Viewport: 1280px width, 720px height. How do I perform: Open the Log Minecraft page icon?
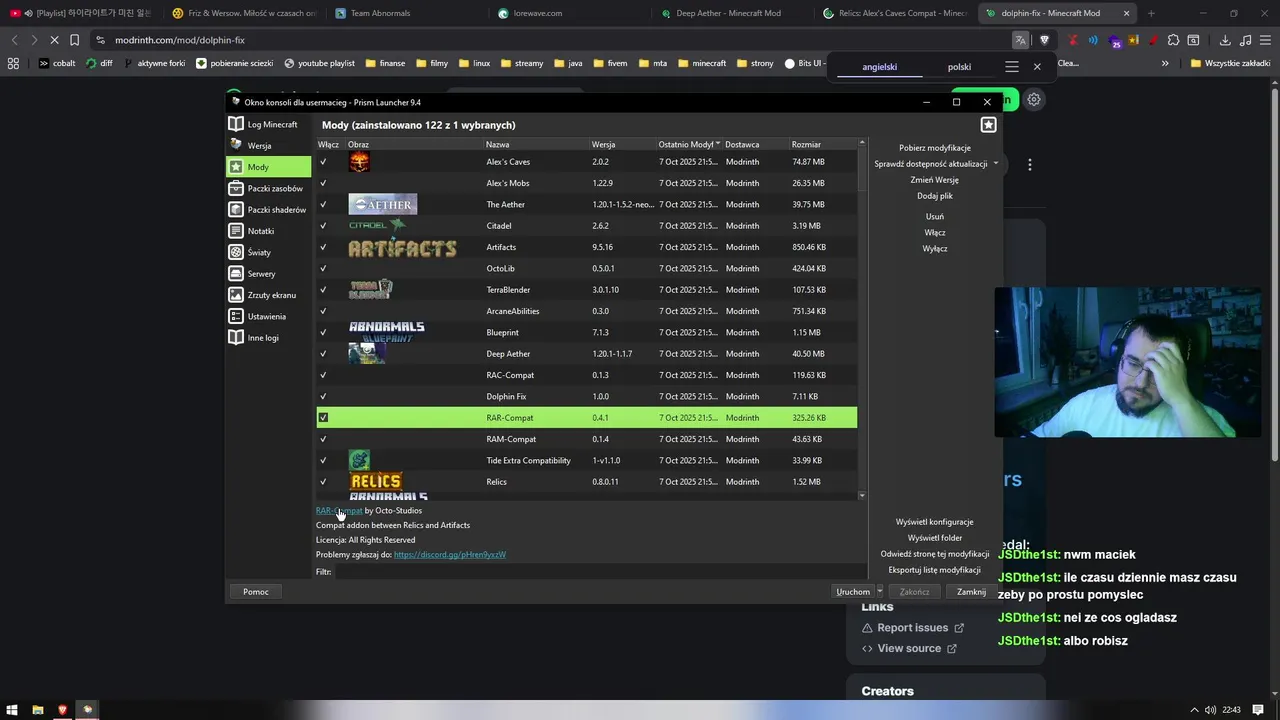pos(236,124)
